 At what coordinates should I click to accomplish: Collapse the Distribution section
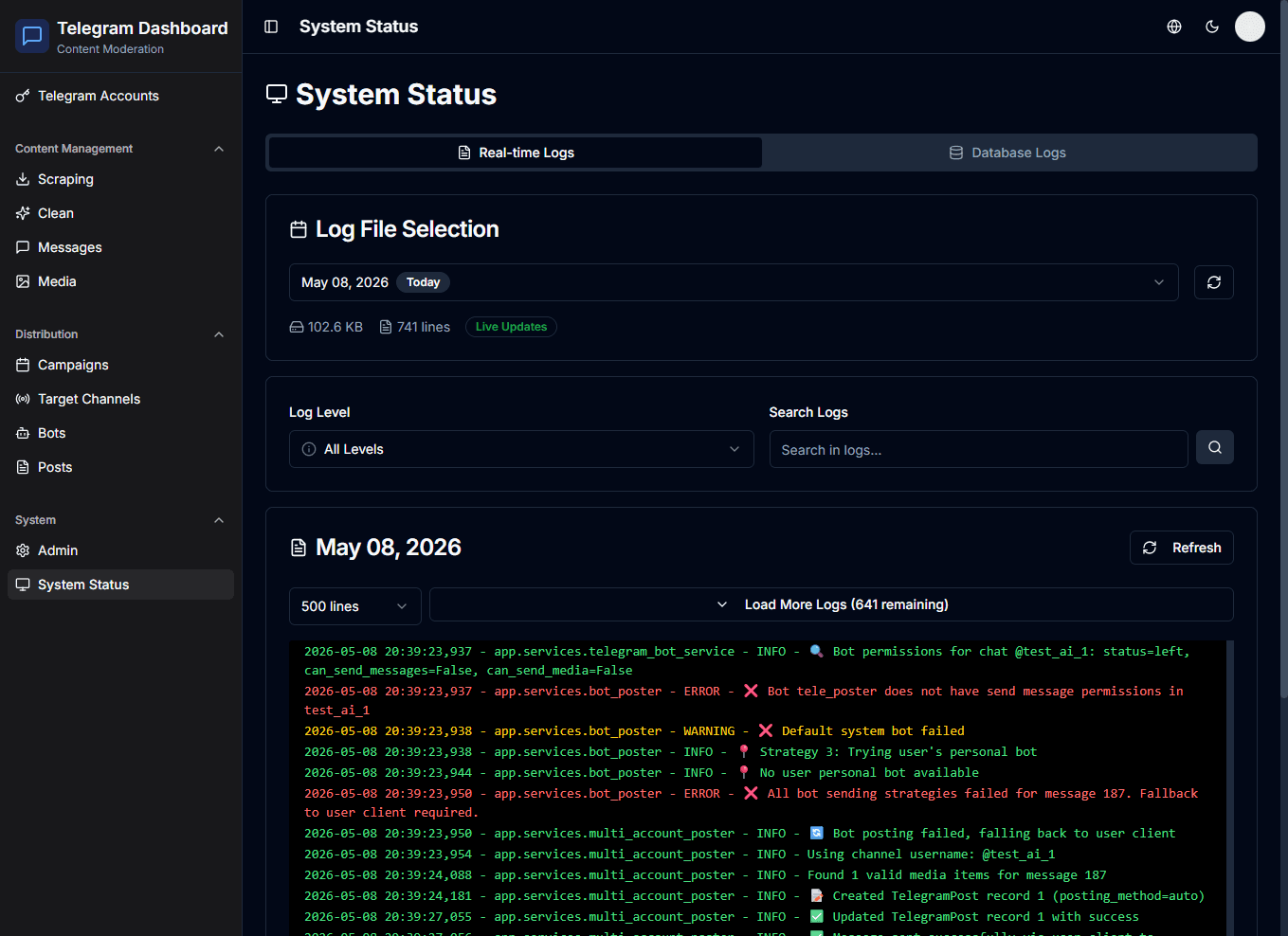point(219,334)
